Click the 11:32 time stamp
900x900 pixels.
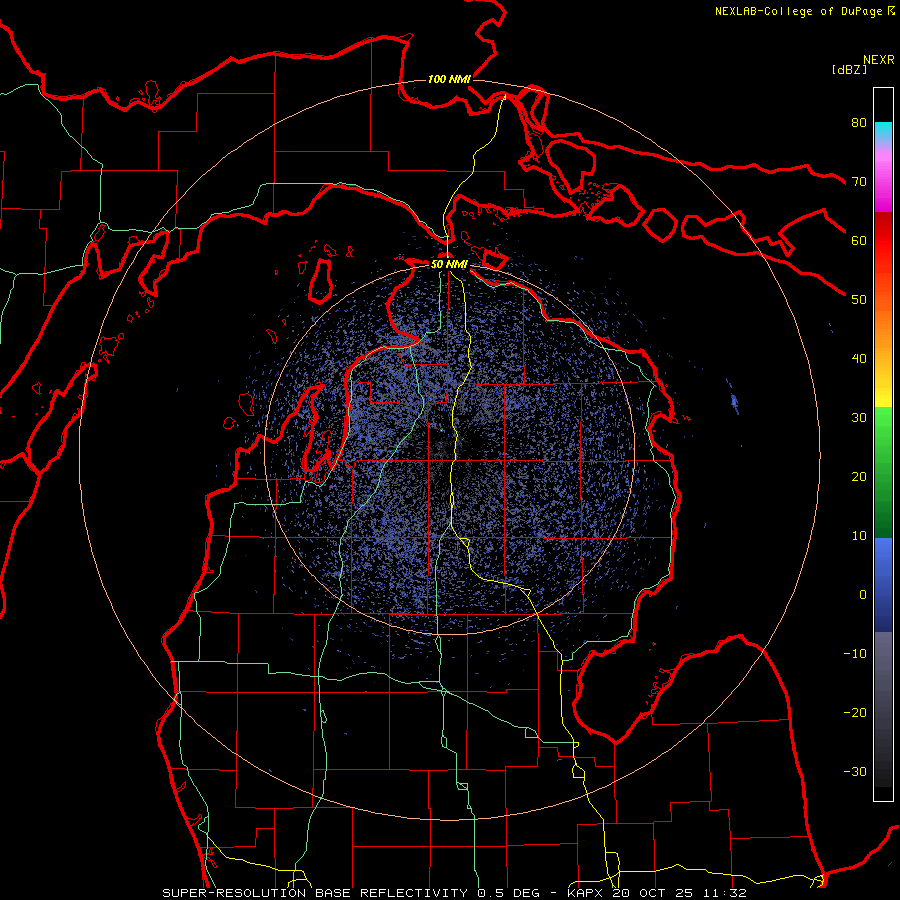(x=724, y=893)
